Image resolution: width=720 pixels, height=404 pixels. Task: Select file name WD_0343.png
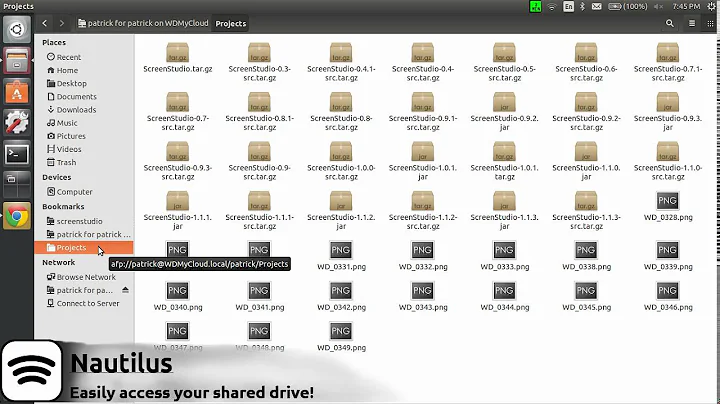[x=423, y=307]
